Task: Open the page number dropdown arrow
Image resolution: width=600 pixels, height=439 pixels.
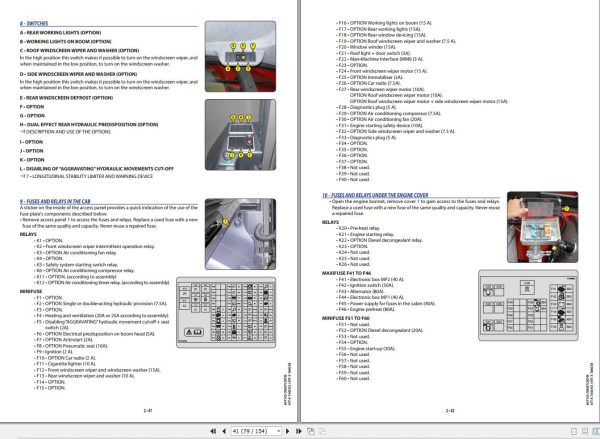Action: [279, 431]
